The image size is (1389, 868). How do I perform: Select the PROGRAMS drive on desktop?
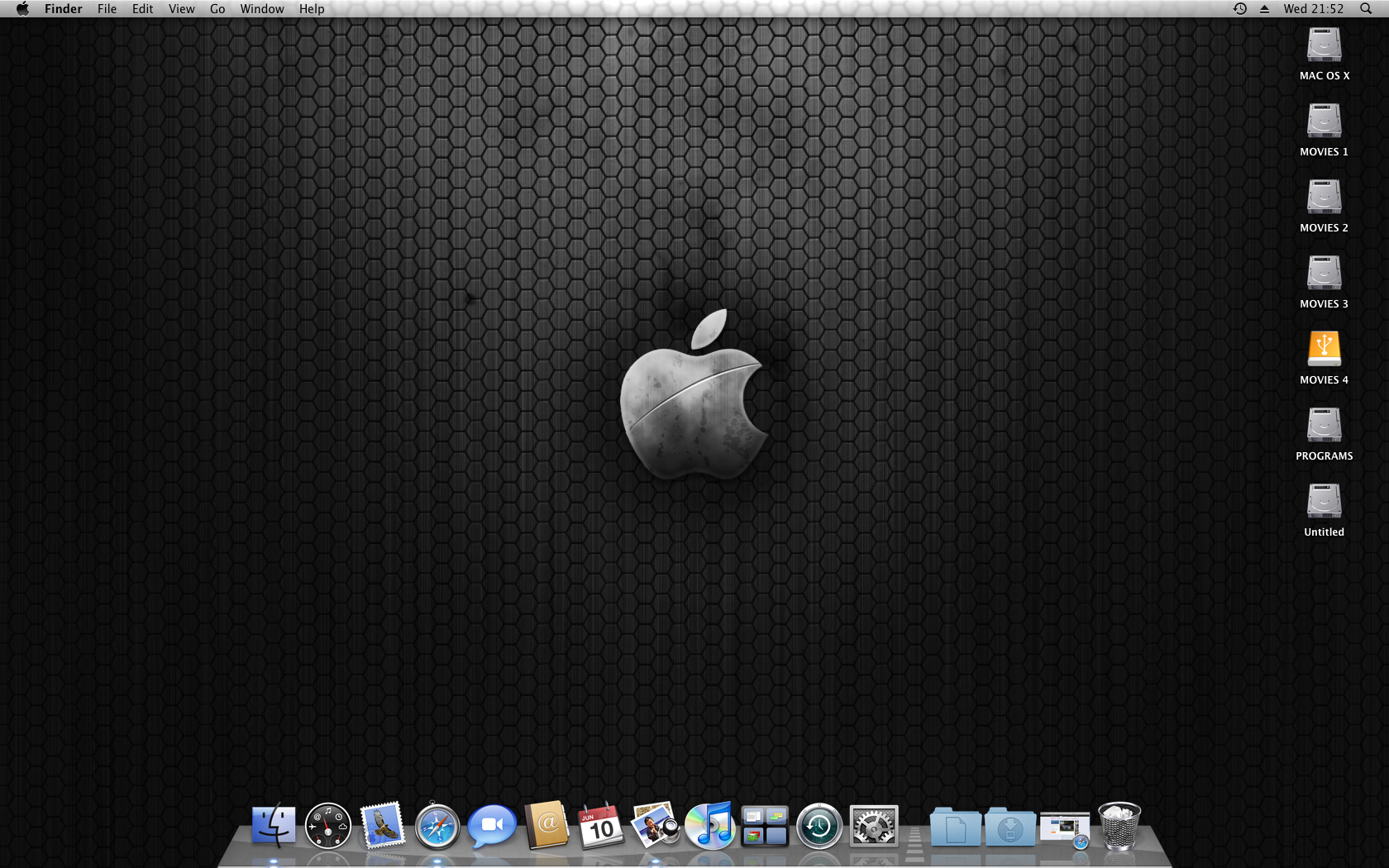pyautogui.click(x=1324, y=425)
